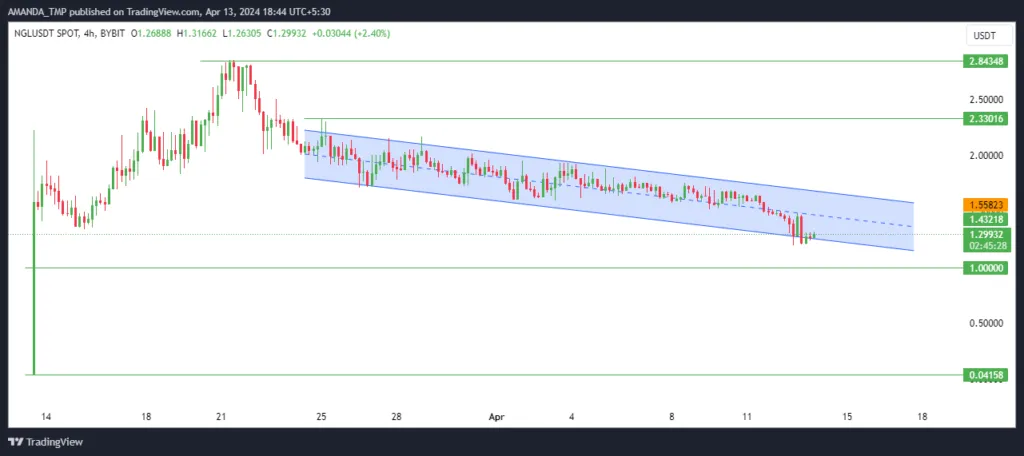This screenshot has width=1024, height=456.
Task: Click the C1.29932 close value in header
Action: (x=285, y=33)
